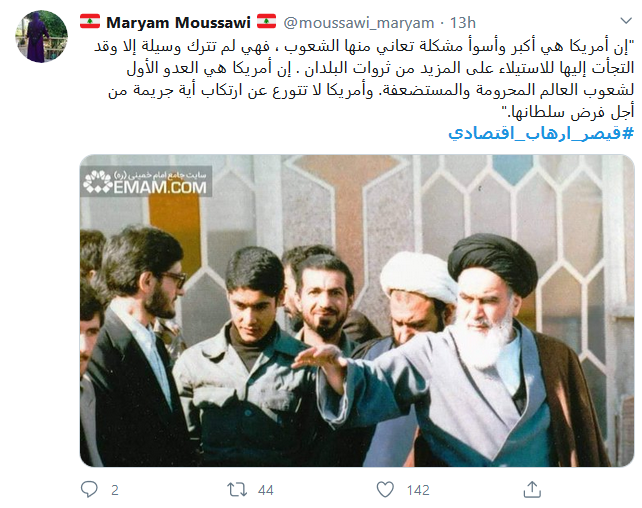Open the @moussawi_maryam handle link
This screenshot has width=642, height=508.
tap(359, 23)
